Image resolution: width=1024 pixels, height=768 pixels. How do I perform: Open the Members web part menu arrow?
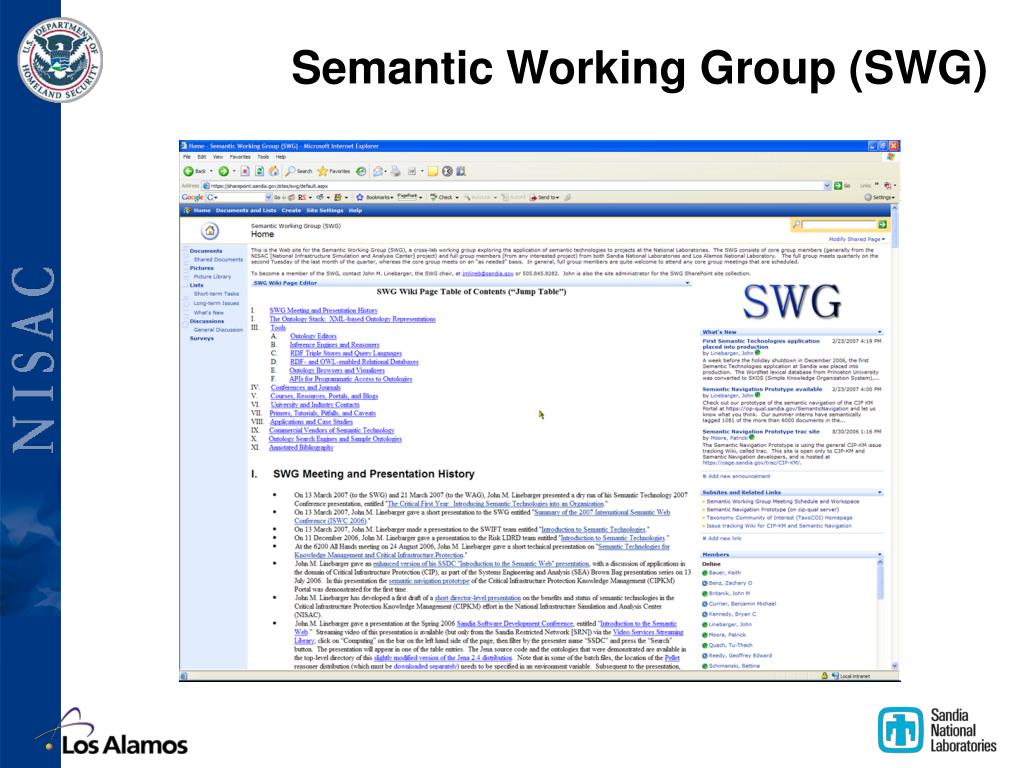tap(880, 554)
